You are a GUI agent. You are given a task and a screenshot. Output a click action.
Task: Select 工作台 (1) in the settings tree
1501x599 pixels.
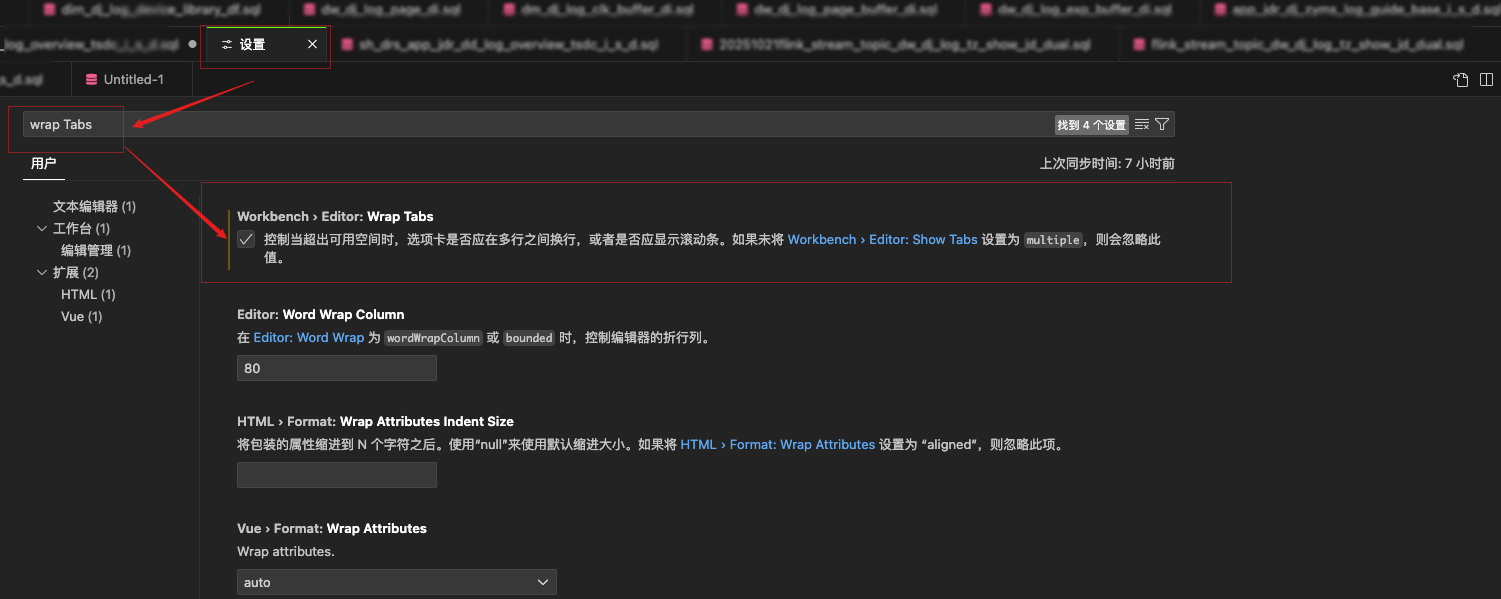point(81,229)
